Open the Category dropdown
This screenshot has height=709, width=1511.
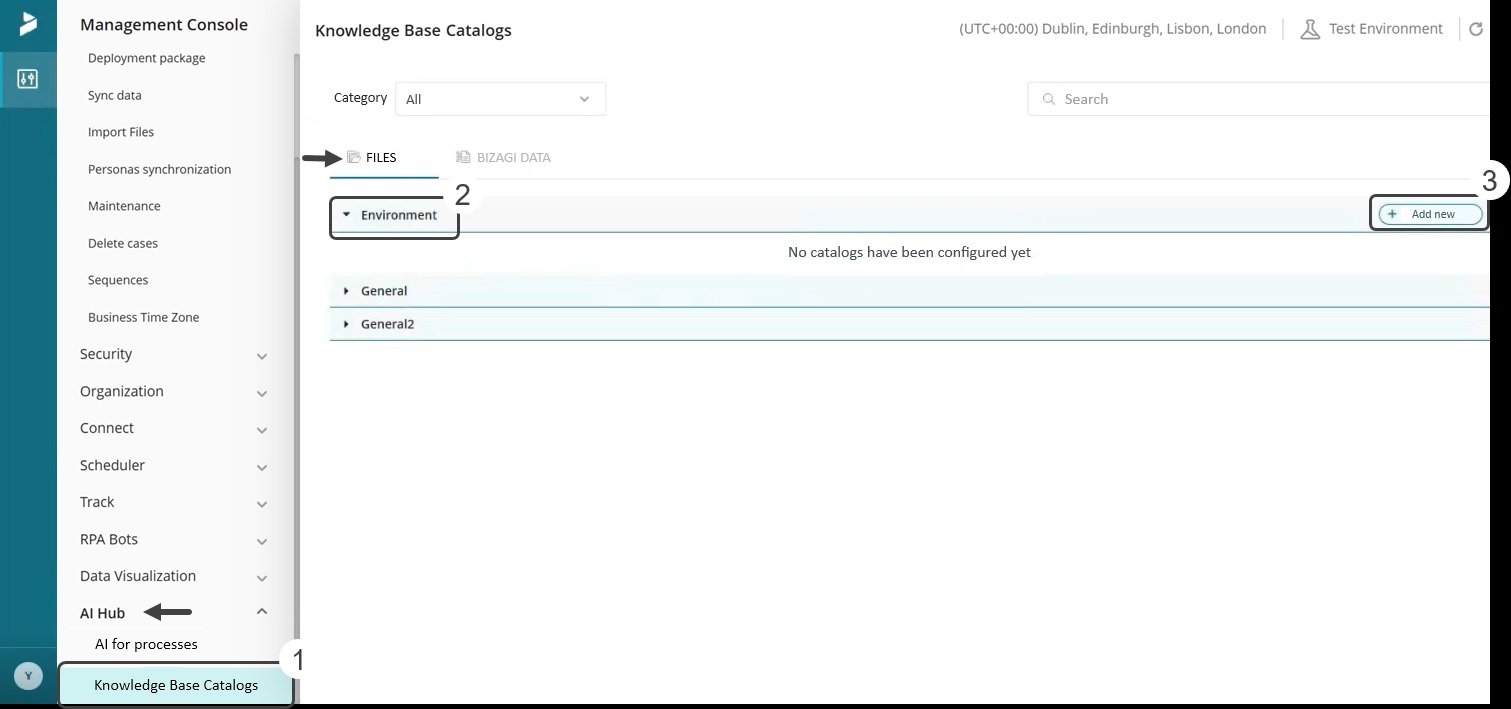(500, 99)
